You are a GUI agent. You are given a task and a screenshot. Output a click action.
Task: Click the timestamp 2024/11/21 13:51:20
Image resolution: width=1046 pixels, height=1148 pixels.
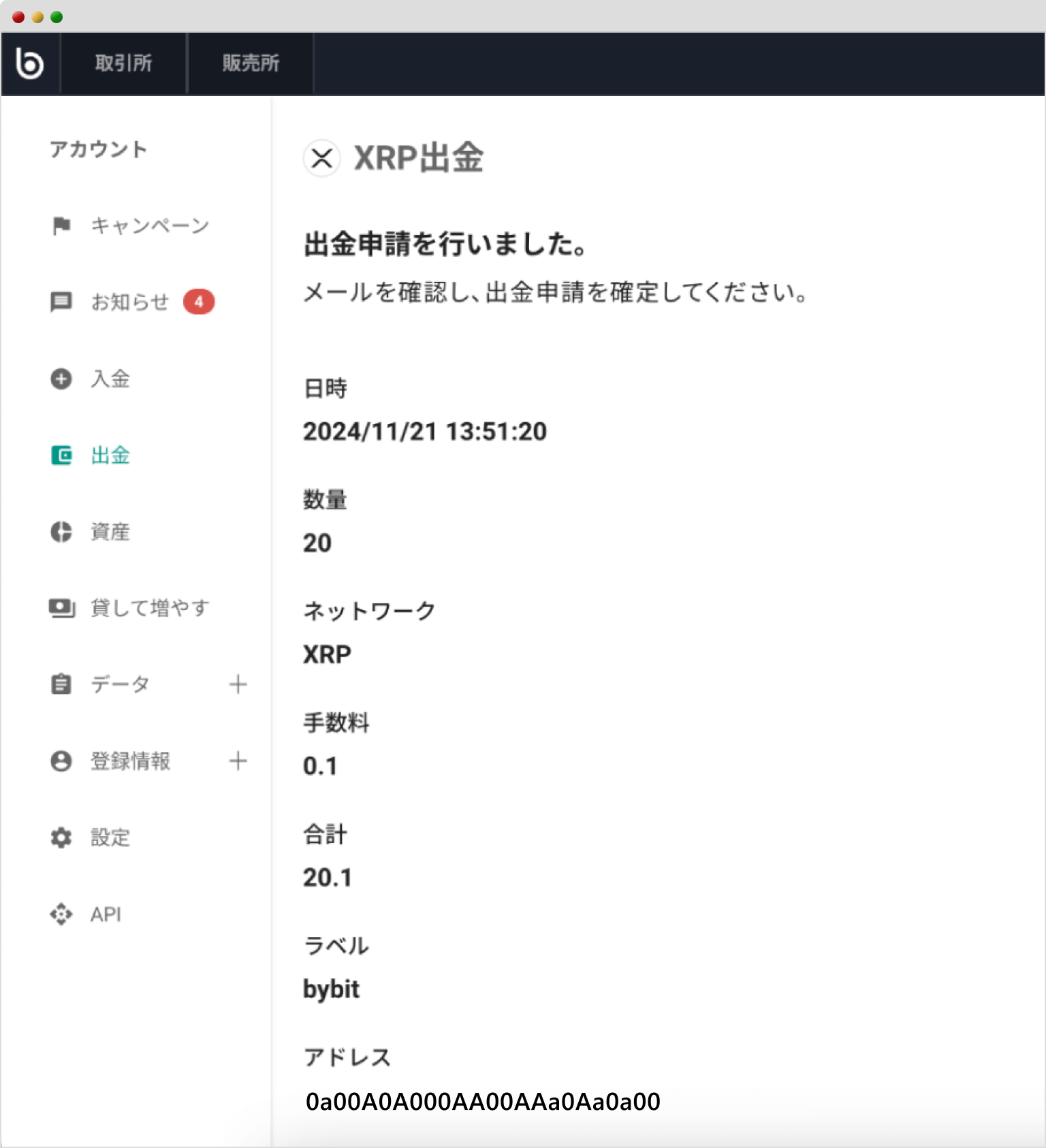pos(425,432)
